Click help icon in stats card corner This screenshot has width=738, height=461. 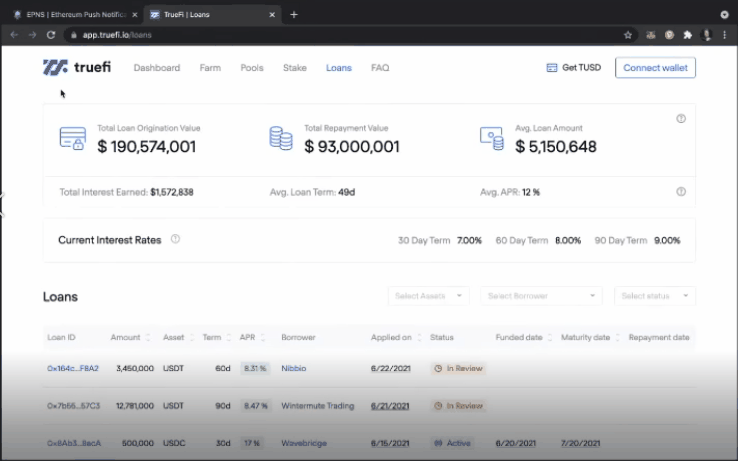click(681, 119)
